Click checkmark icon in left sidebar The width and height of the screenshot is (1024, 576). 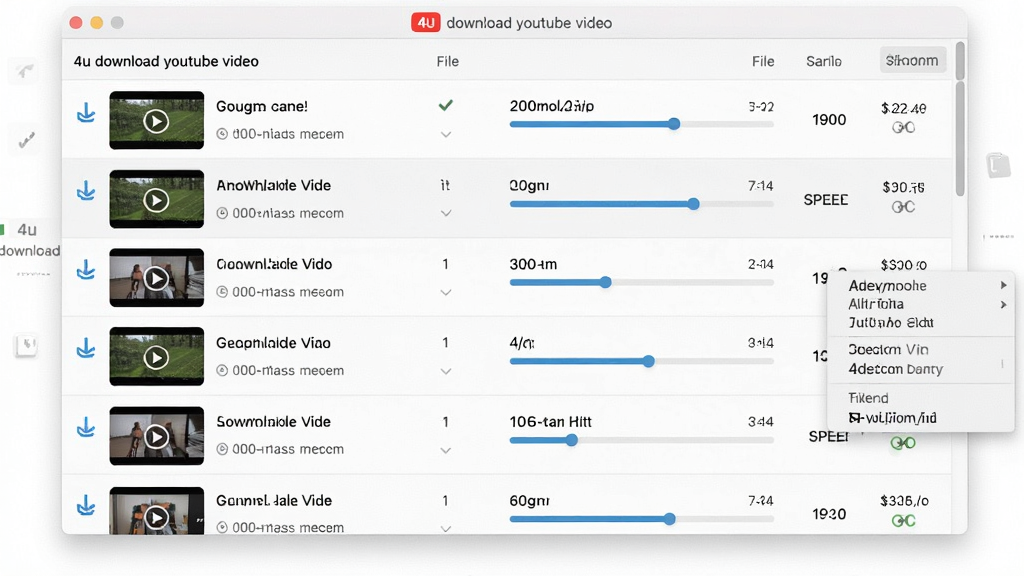26,140
